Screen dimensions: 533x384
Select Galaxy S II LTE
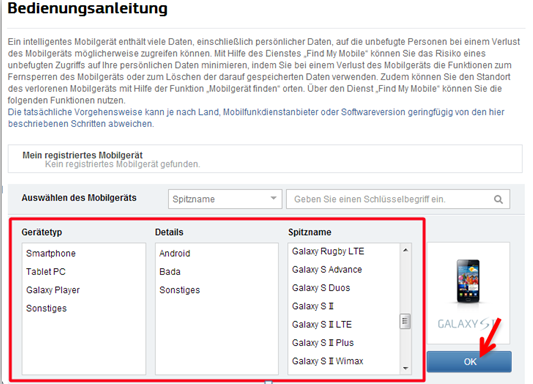[x=322, y=325]
